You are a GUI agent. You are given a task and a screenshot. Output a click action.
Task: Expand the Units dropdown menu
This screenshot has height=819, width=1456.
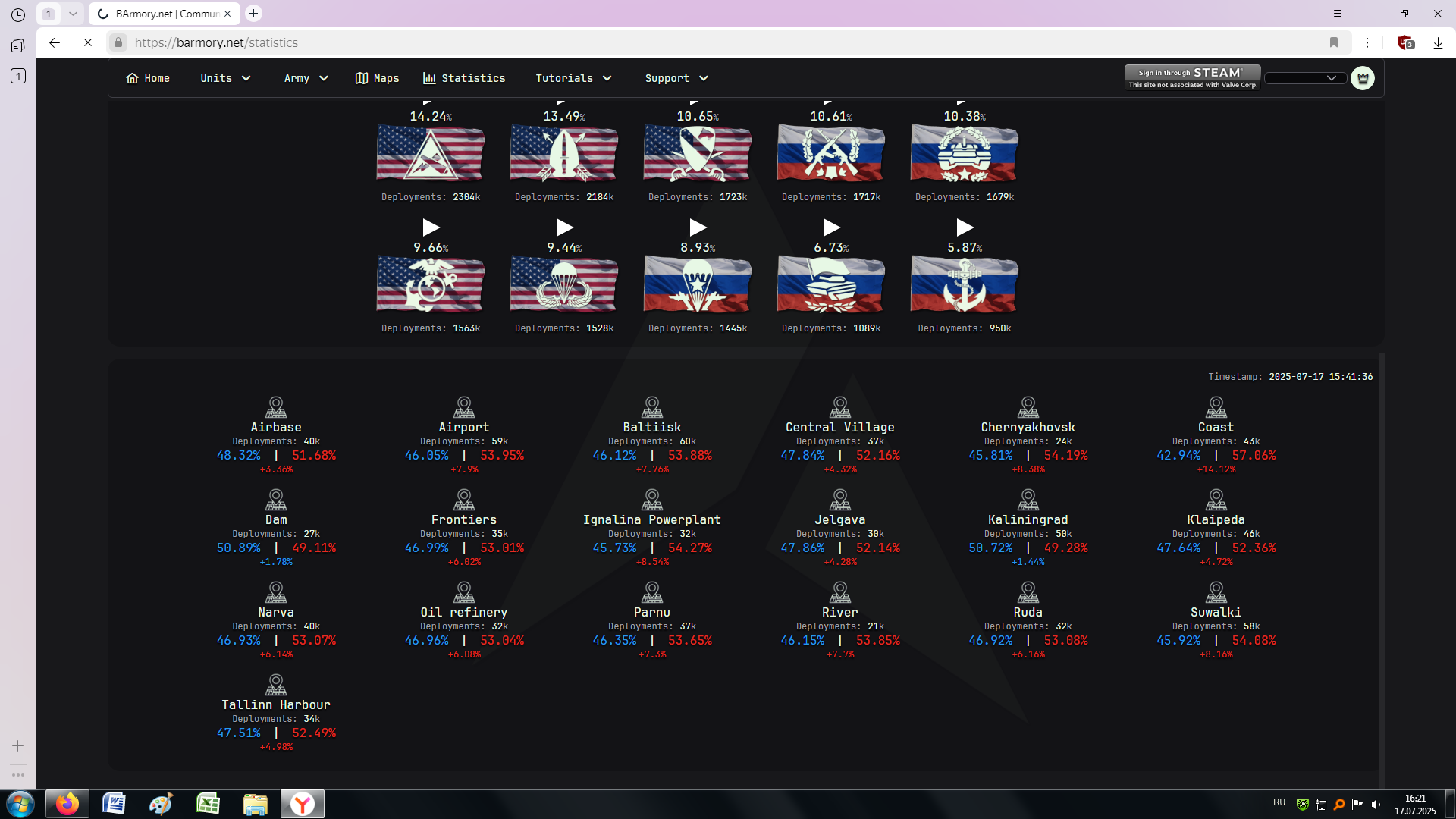click(x=225, y=78)
